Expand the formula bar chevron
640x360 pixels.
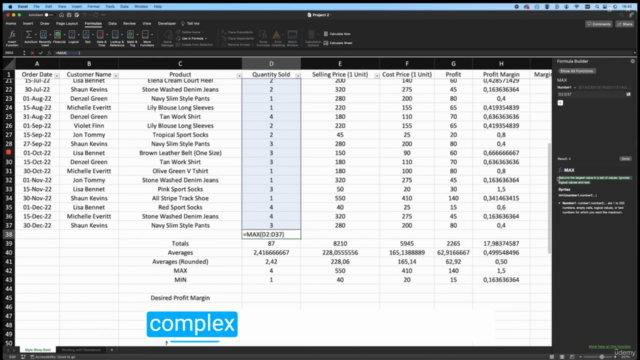[635, 53]
